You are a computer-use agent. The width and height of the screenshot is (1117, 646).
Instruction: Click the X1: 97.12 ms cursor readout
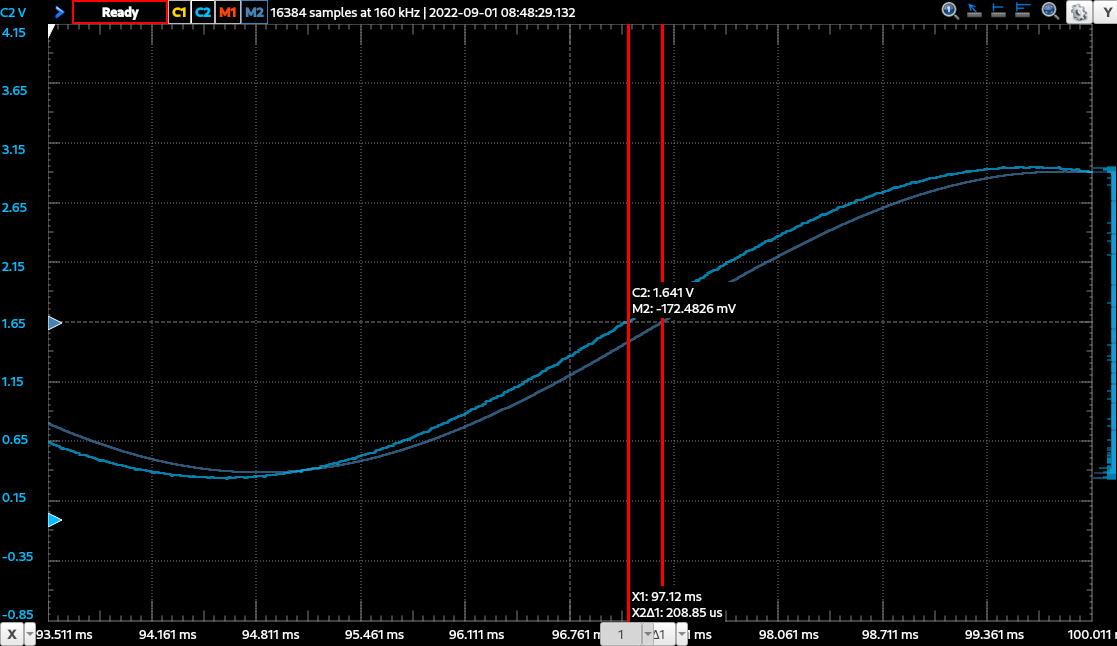pos(666,597)
